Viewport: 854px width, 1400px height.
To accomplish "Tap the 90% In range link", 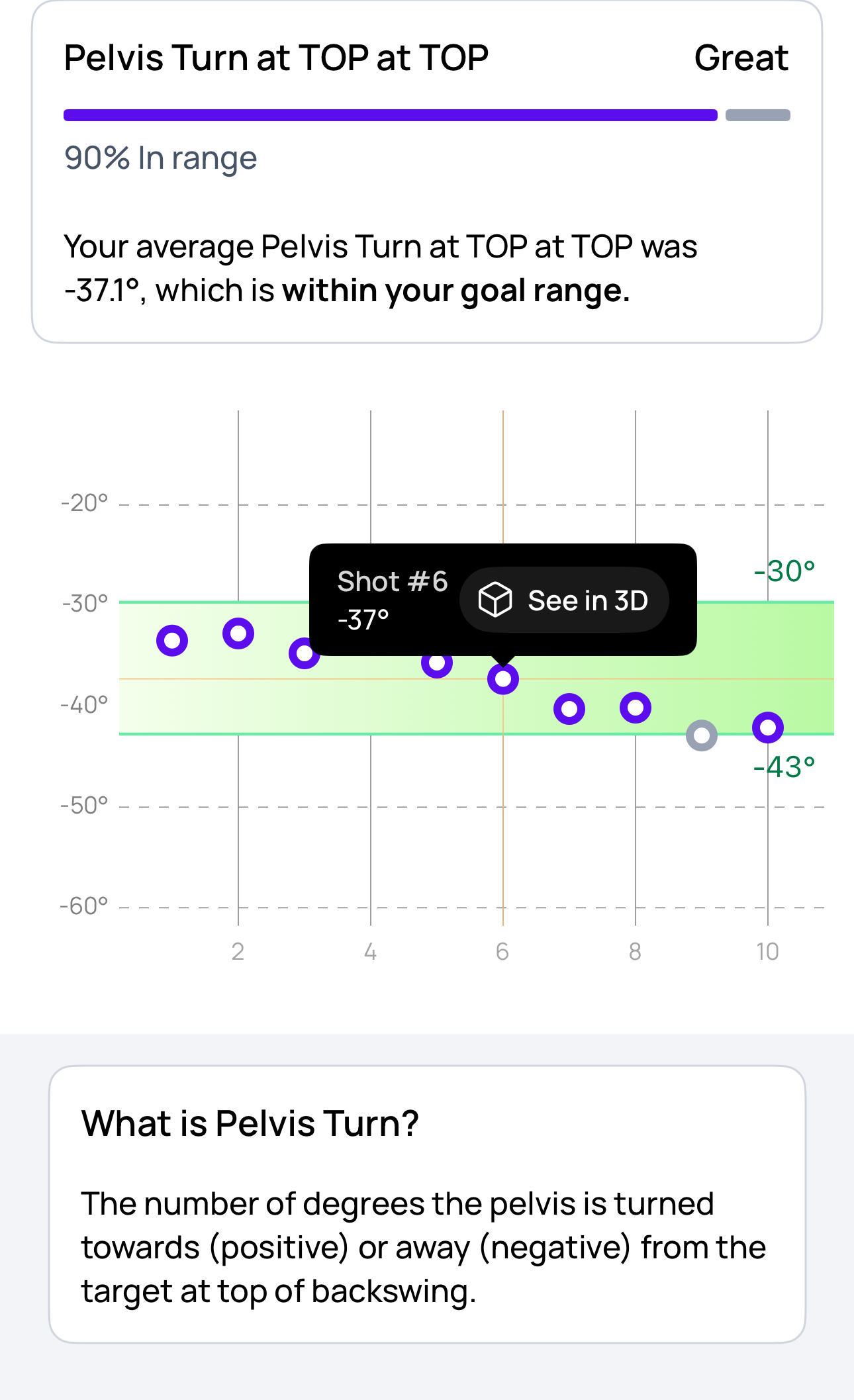I will (x=160, y=157).
